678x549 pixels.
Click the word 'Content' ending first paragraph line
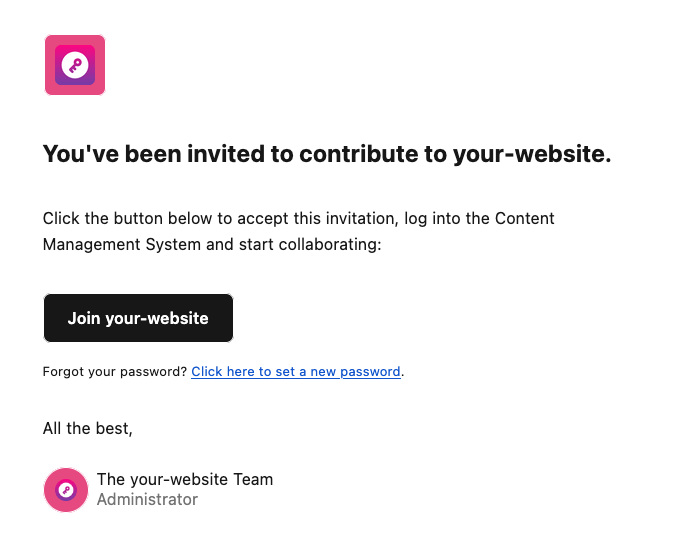(x=525, y=218)
